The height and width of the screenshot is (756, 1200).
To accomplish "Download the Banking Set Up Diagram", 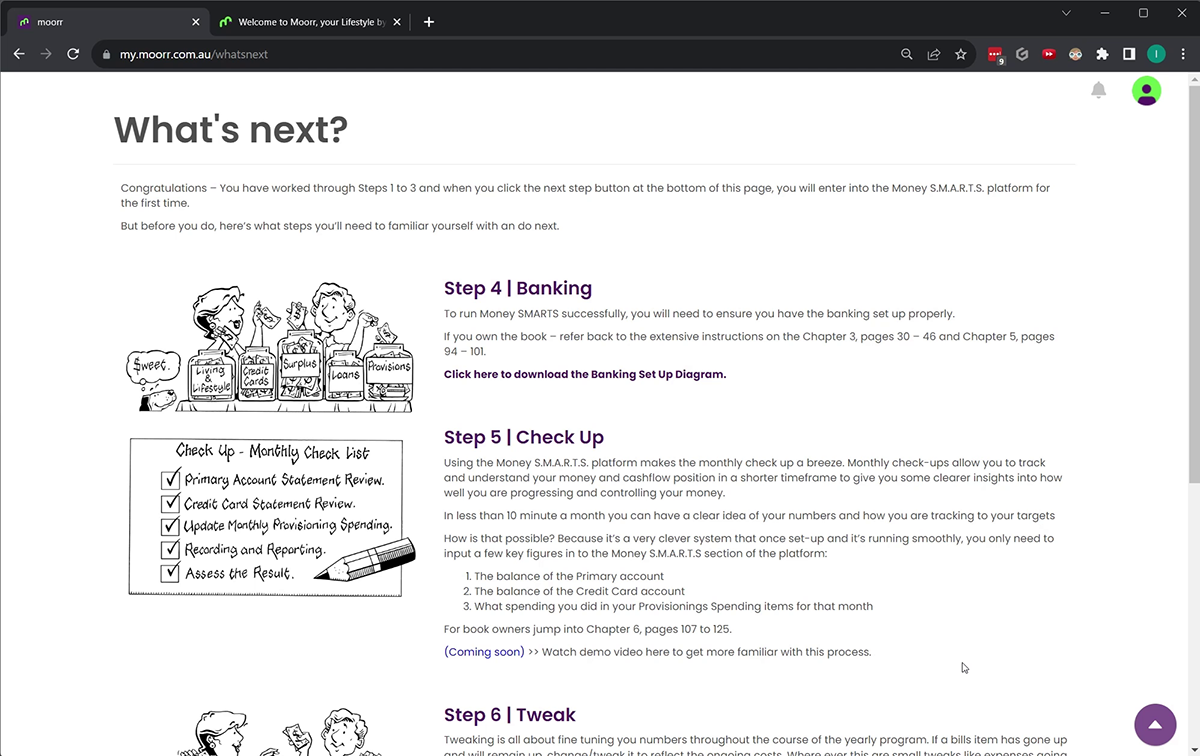I will click(x=585, y=374).
